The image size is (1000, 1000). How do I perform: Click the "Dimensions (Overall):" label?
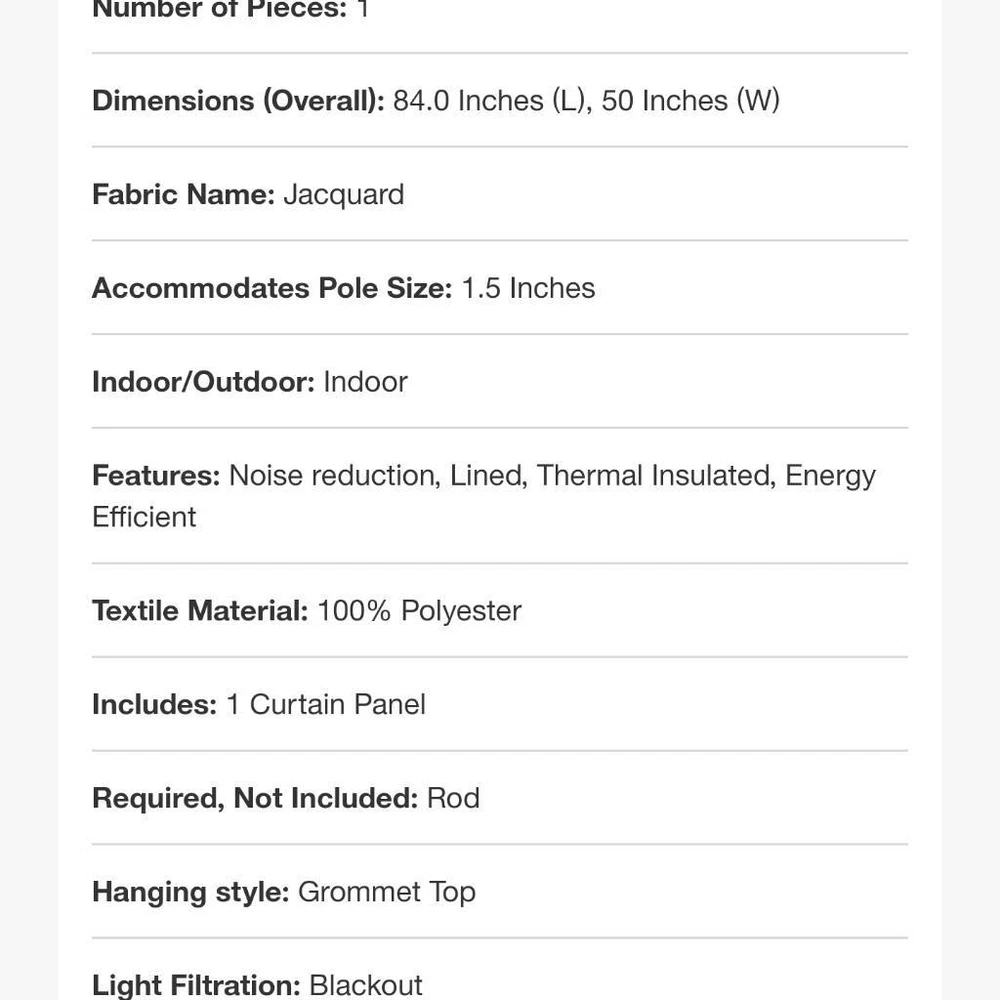tap(237, 101)
